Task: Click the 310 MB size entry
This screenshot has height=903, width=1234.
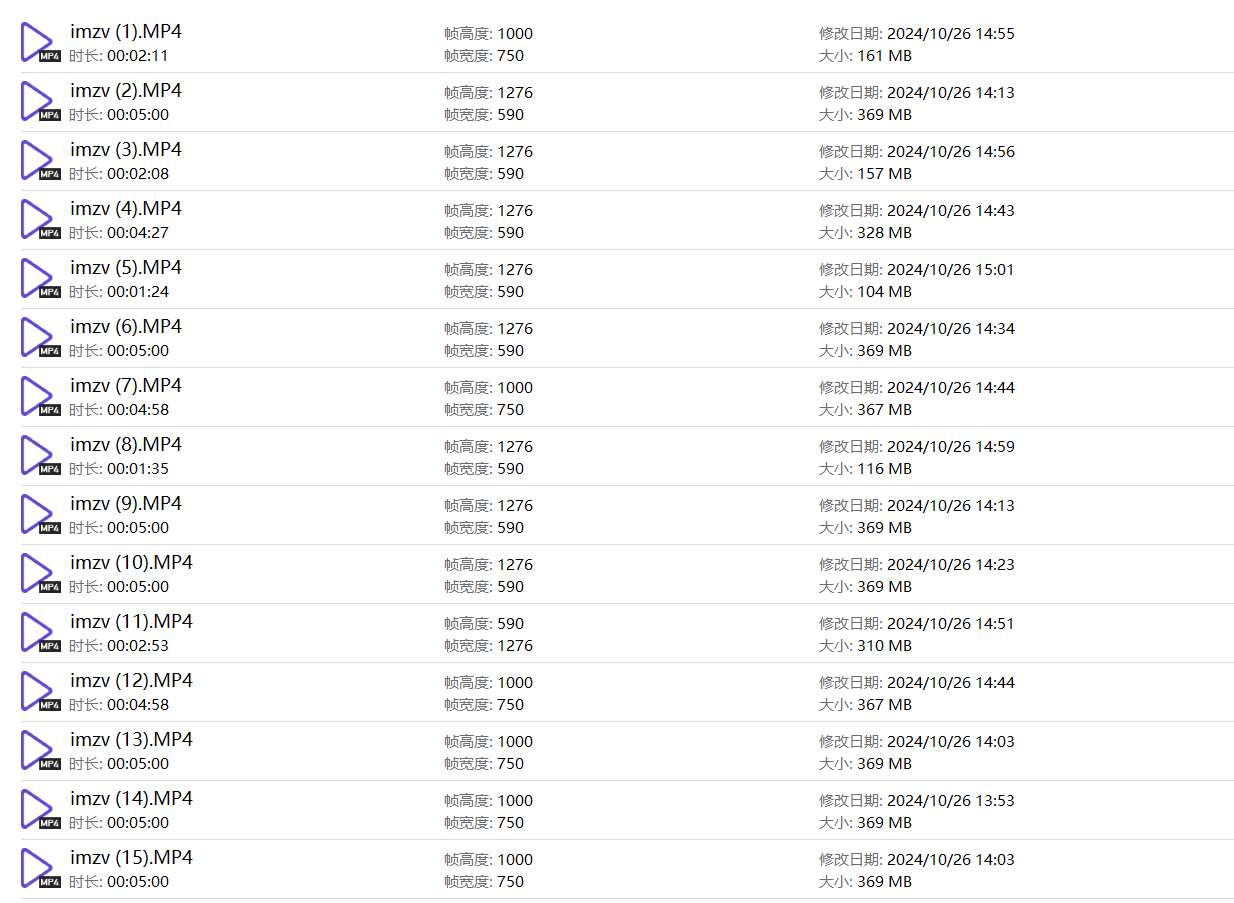Action: (x=884, y=646)
